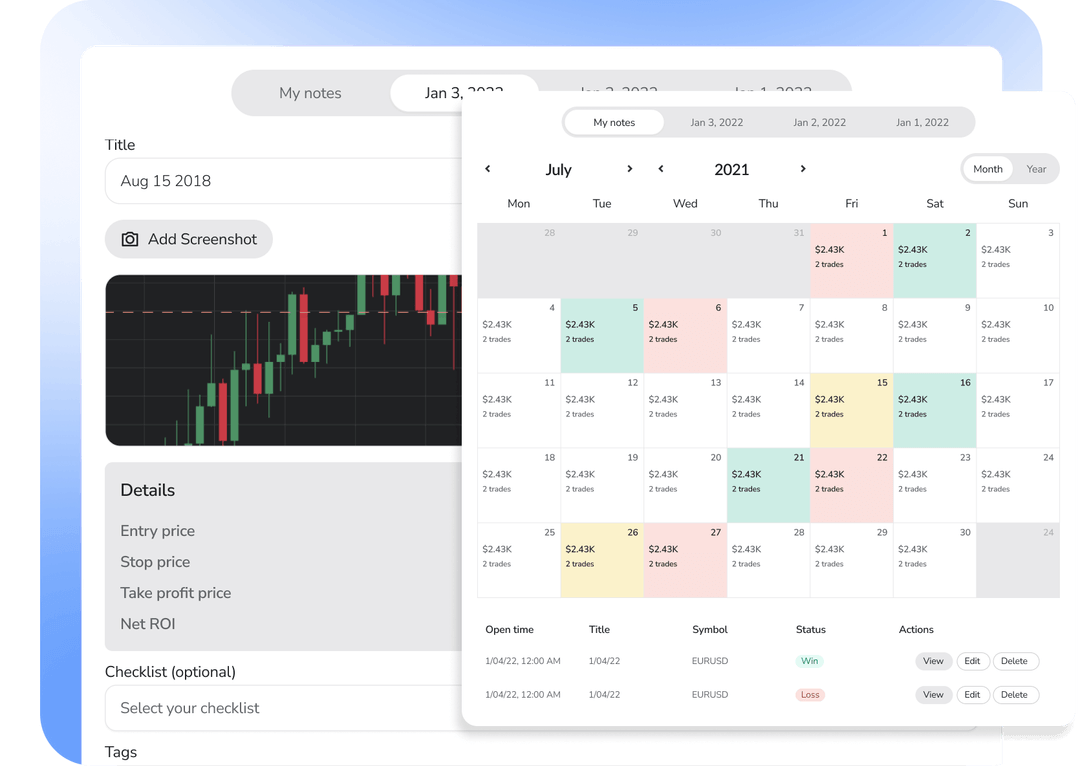
Task: Click the red Loss status badge
Action: click(x=810, y=694)
